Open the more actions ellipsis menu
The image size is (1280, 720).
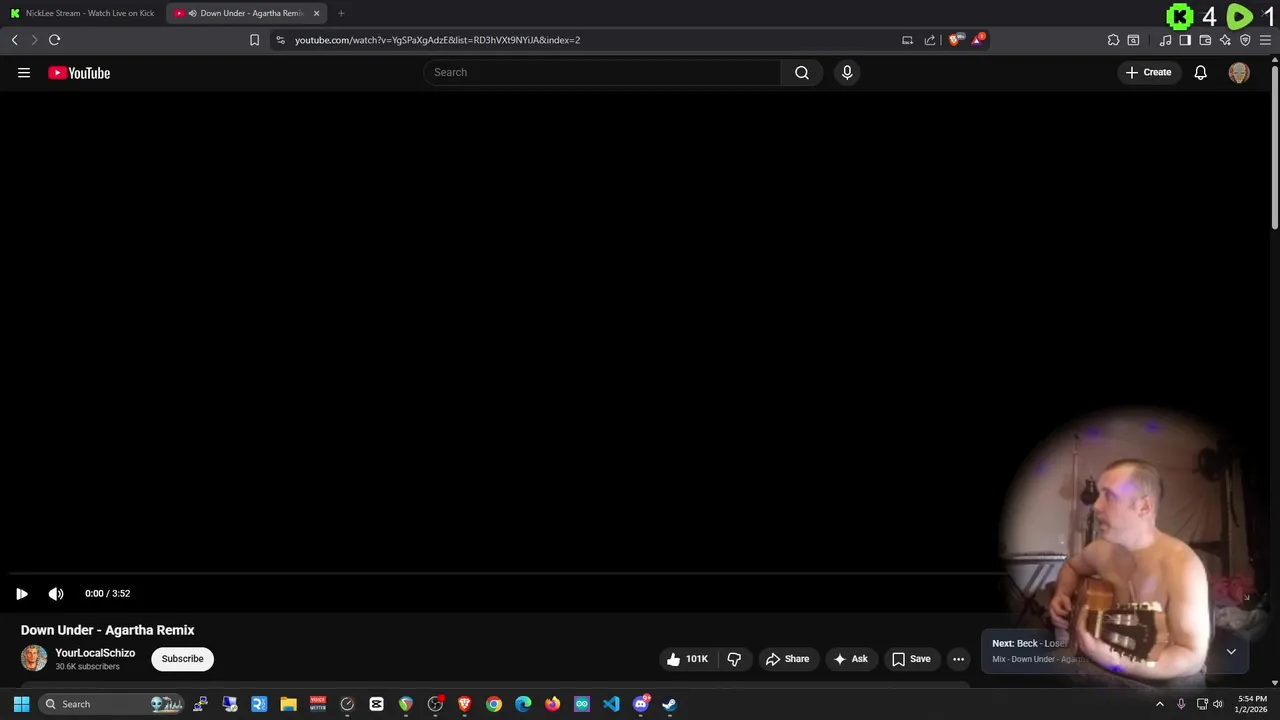[x=958, y=659]
